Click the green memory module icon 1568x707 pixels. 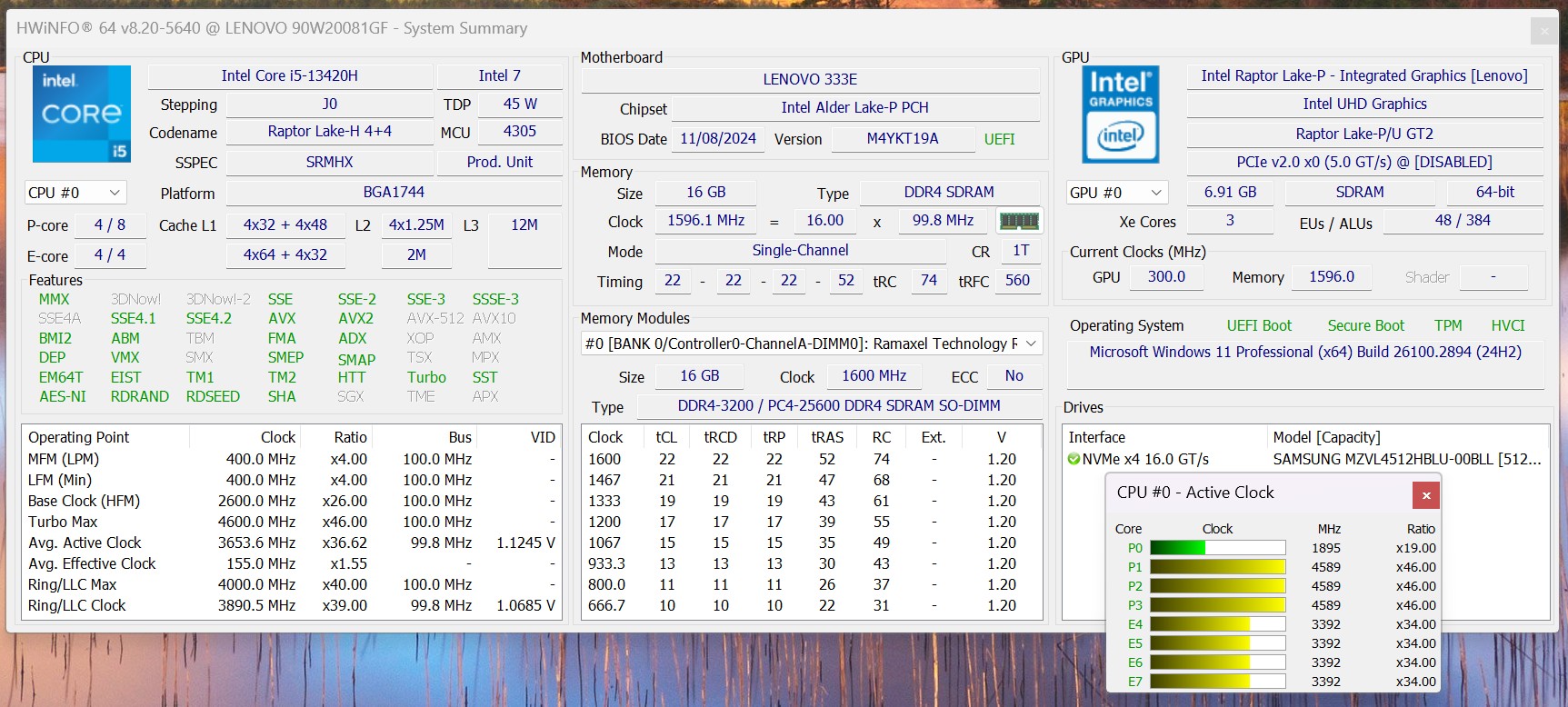tap(1018, 221)
